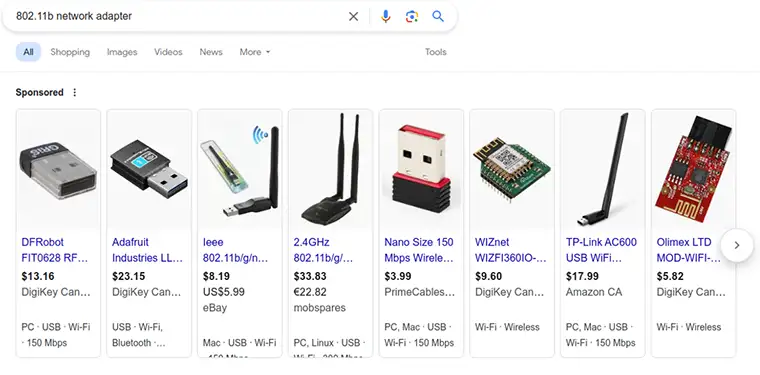Viewport: 760px width, 375px height.
Task: Focus the search field with 802.11b query
Action: click(x=179, y=16)
